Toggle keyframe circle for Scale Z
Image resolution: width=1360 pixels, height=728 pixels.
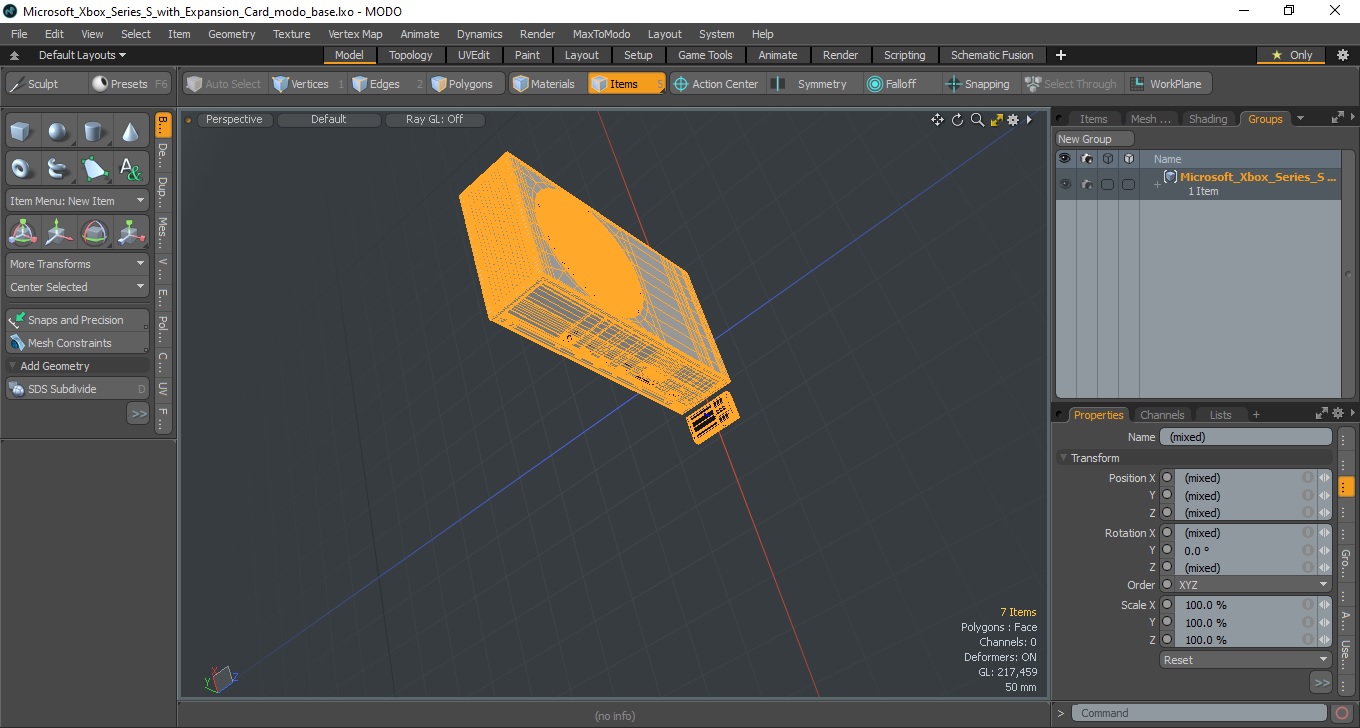tap(1167, 640)
